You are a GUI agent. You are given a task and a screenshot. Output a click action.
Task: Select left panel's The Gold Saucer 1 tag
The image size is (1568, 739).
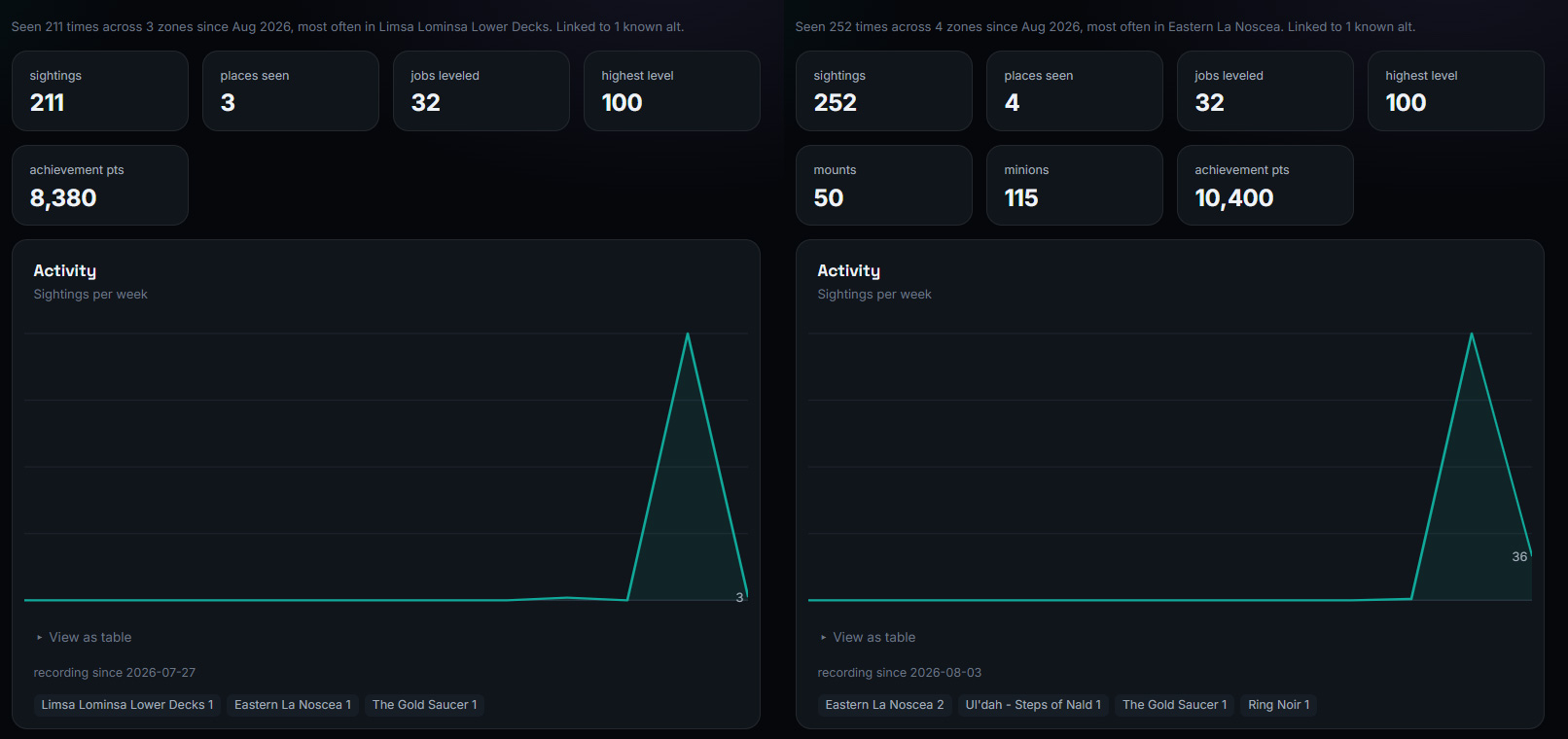tap(424, 705)
